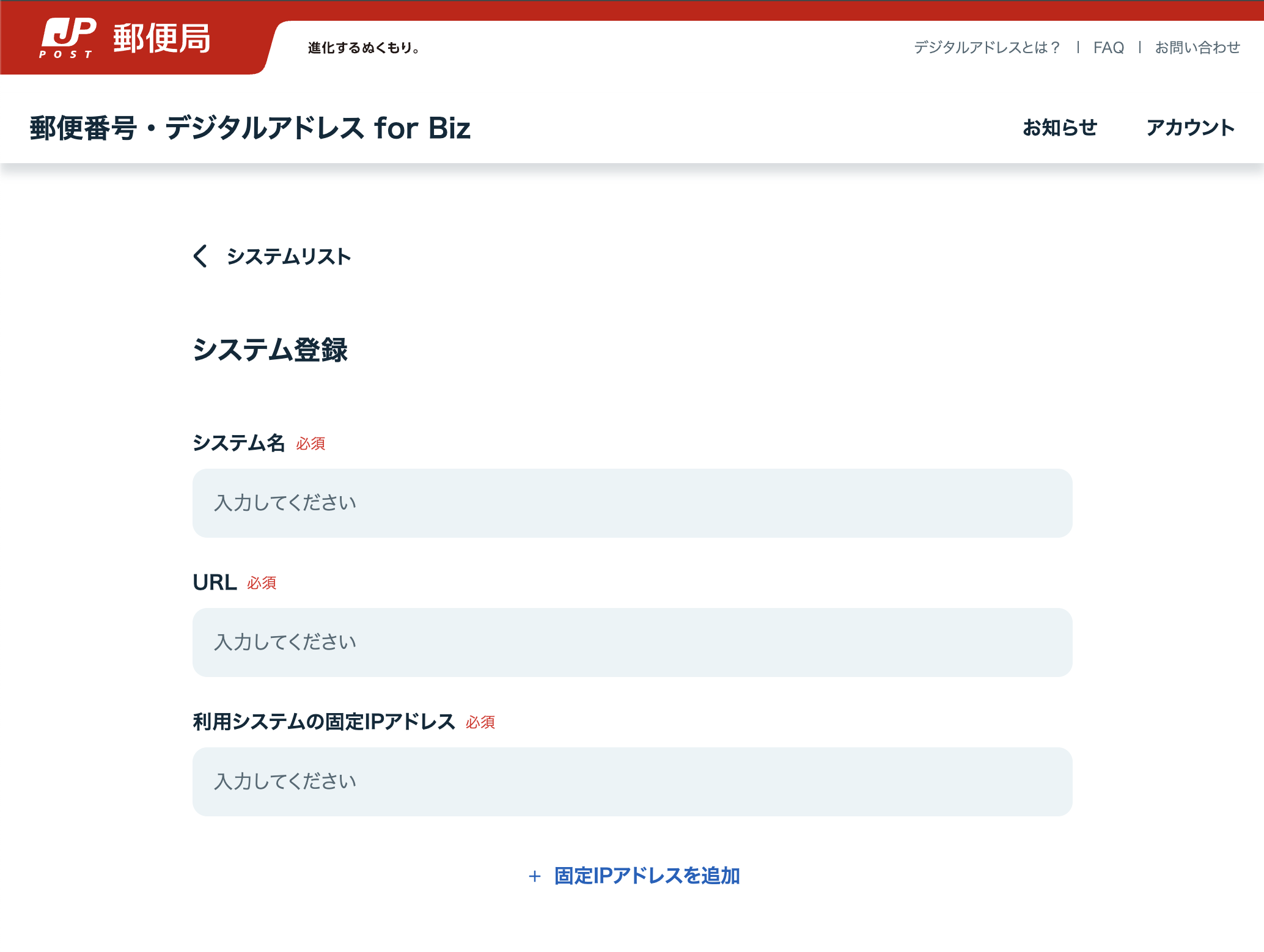This screenshot has height=952, width=1264.
Task: Click the back chevron beside システムリスト
Action: tap(200, 257)
